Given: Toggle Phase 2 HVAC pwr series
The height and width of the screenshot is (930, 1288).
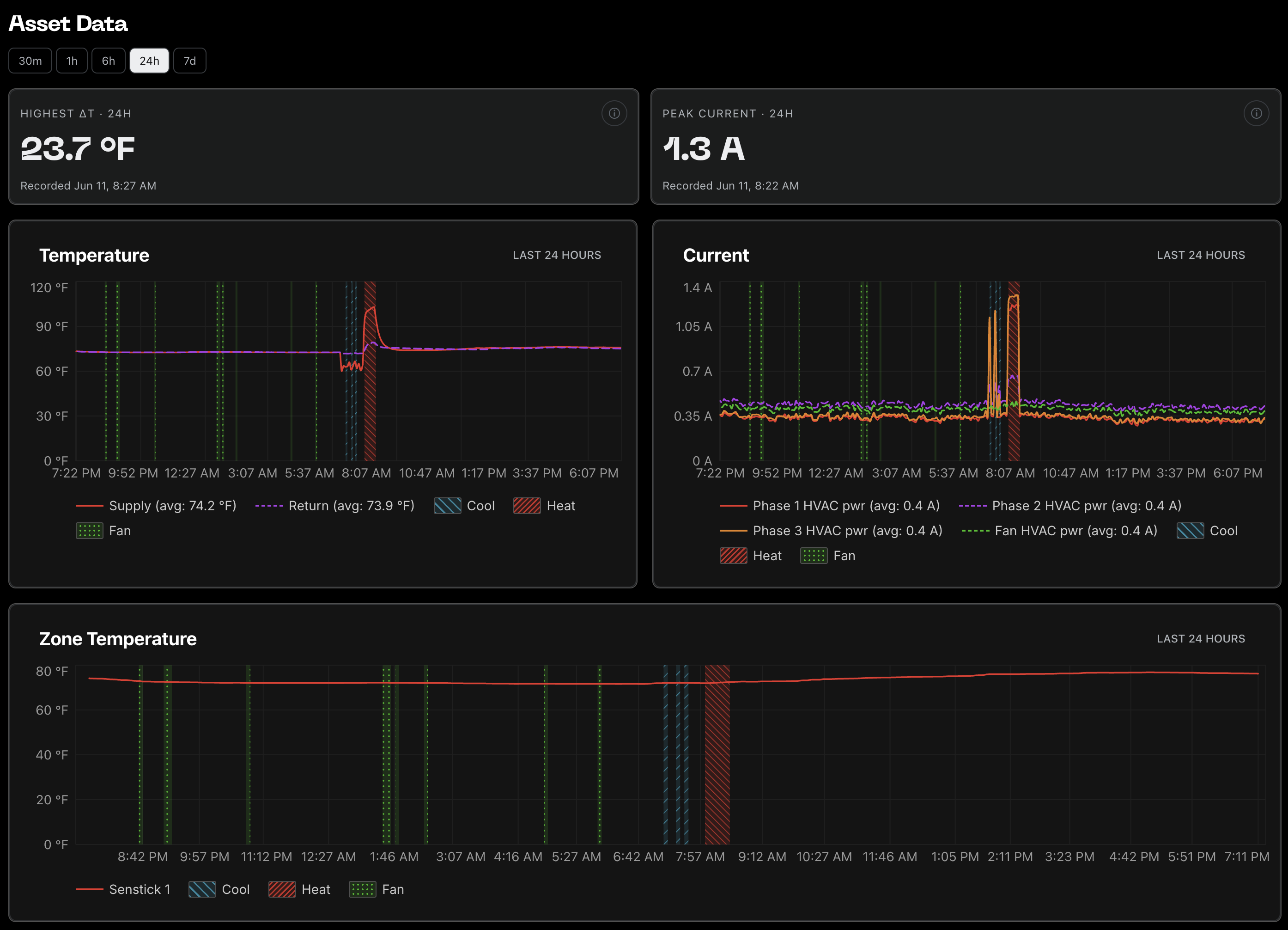Looking at the screenshot, I should coord(1070,506).
